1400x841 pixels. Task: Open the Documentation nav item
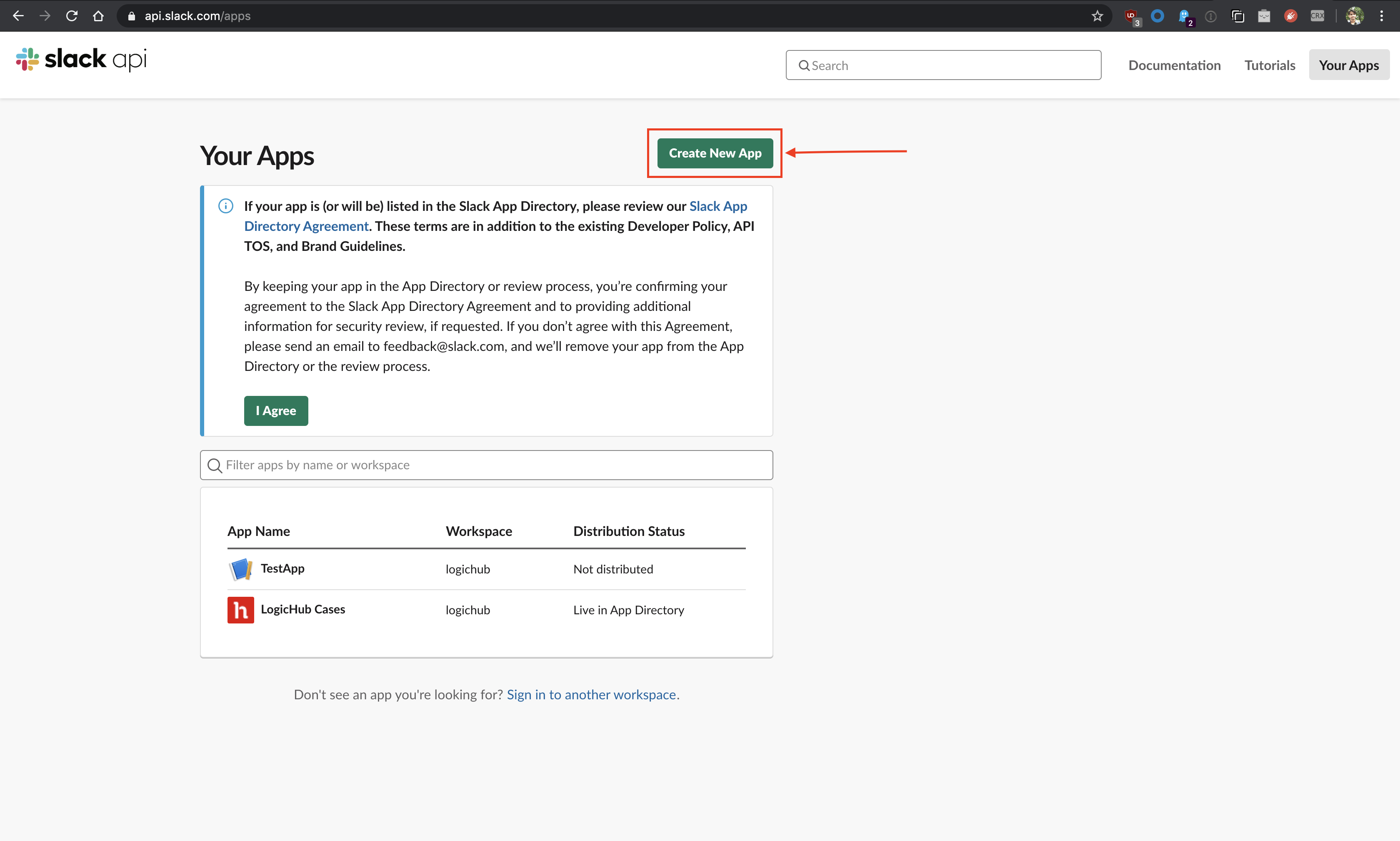1174,65
